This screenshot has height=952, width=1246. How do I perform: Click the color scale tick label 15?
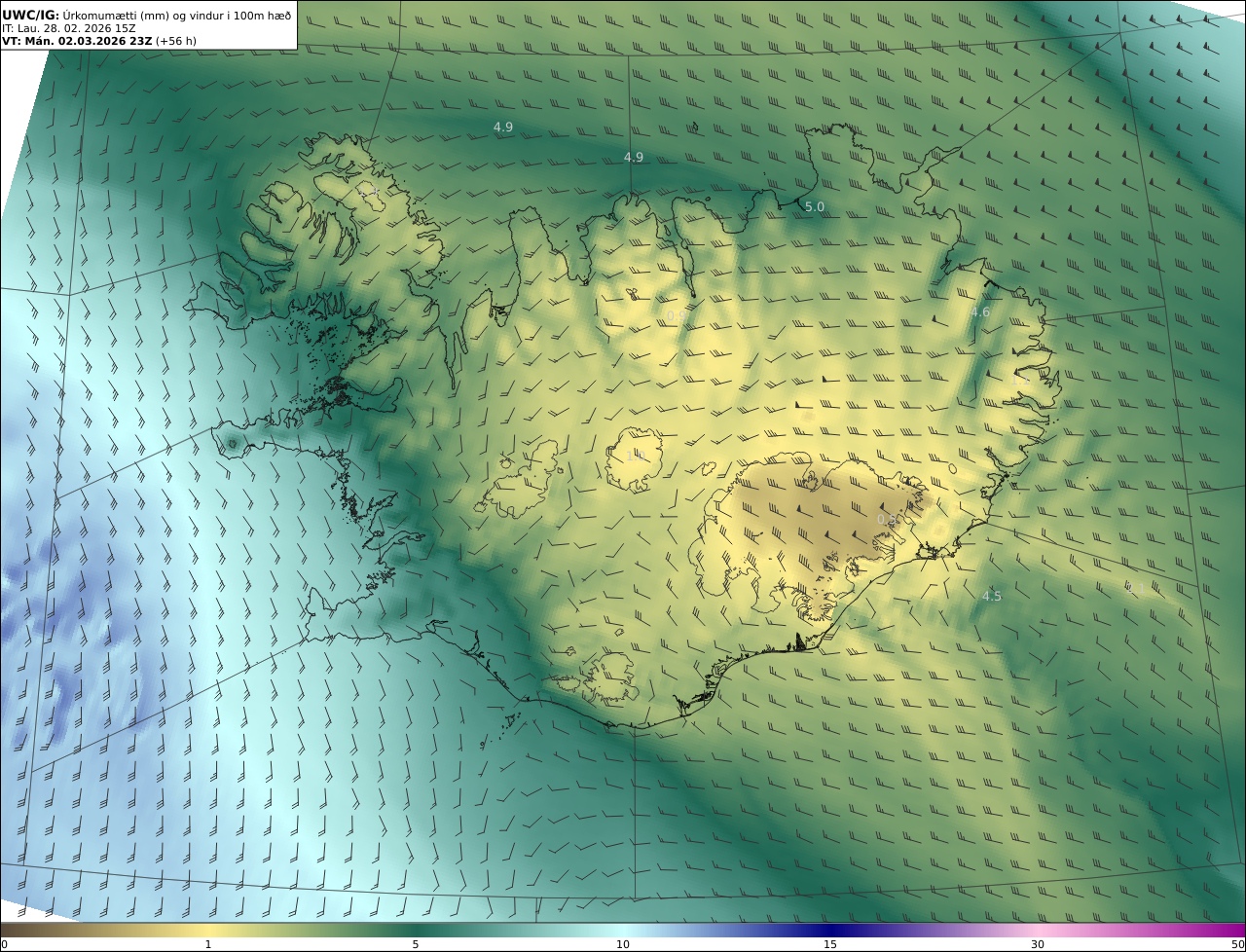pos(830,944)
